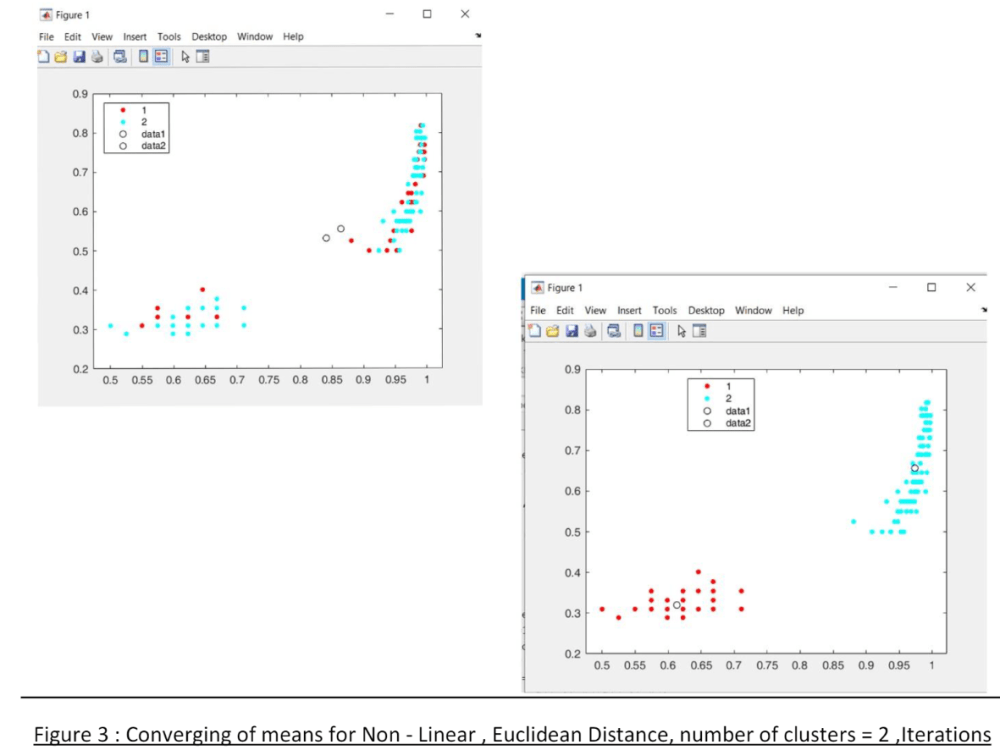Click dock arrow in lower window menu bar
Viewport: 1000px width, 750px height.
point(984,310)
